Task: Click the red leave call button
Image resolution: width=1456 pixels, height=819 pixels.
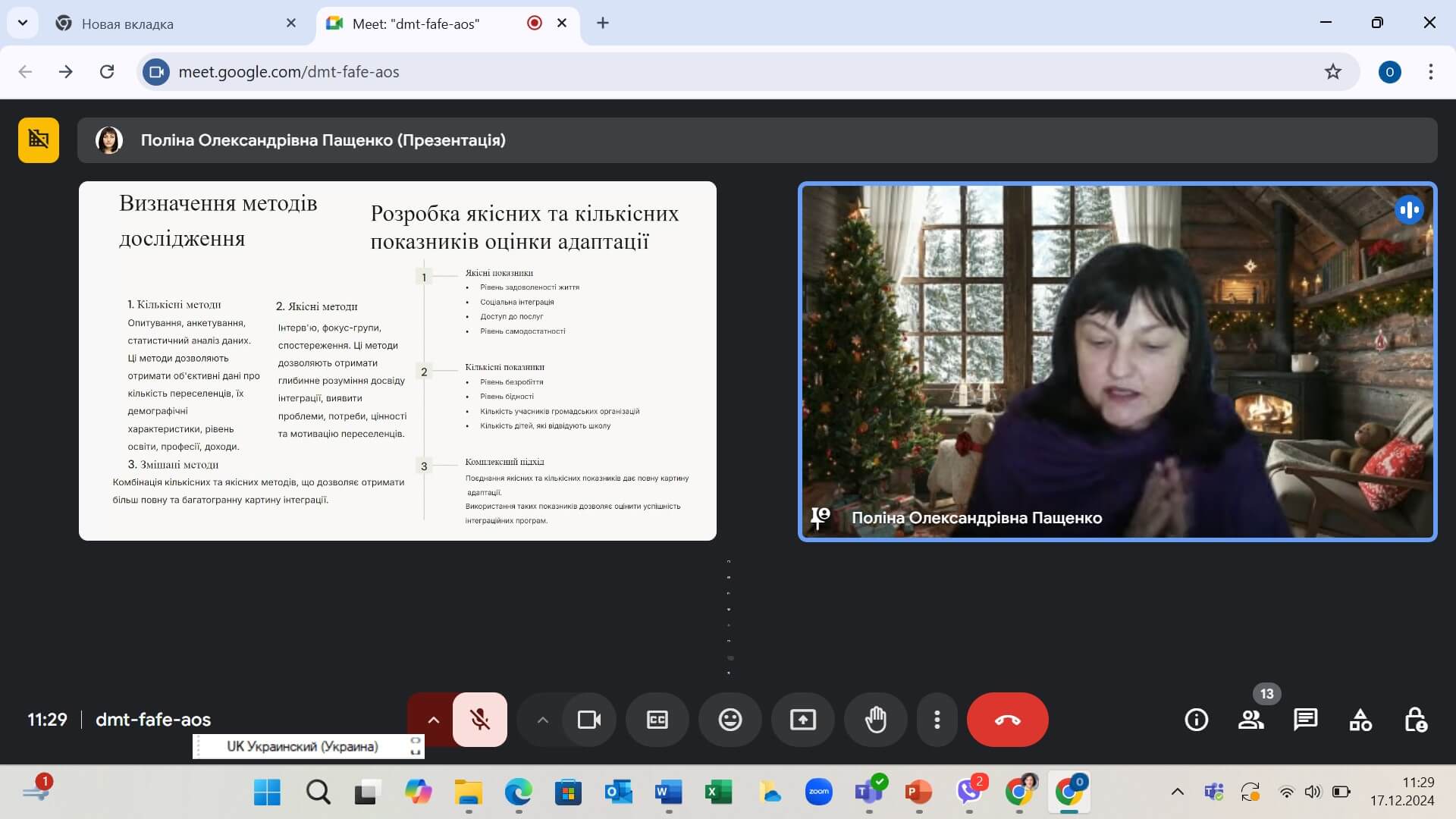Action: [x=1007, y=720]
